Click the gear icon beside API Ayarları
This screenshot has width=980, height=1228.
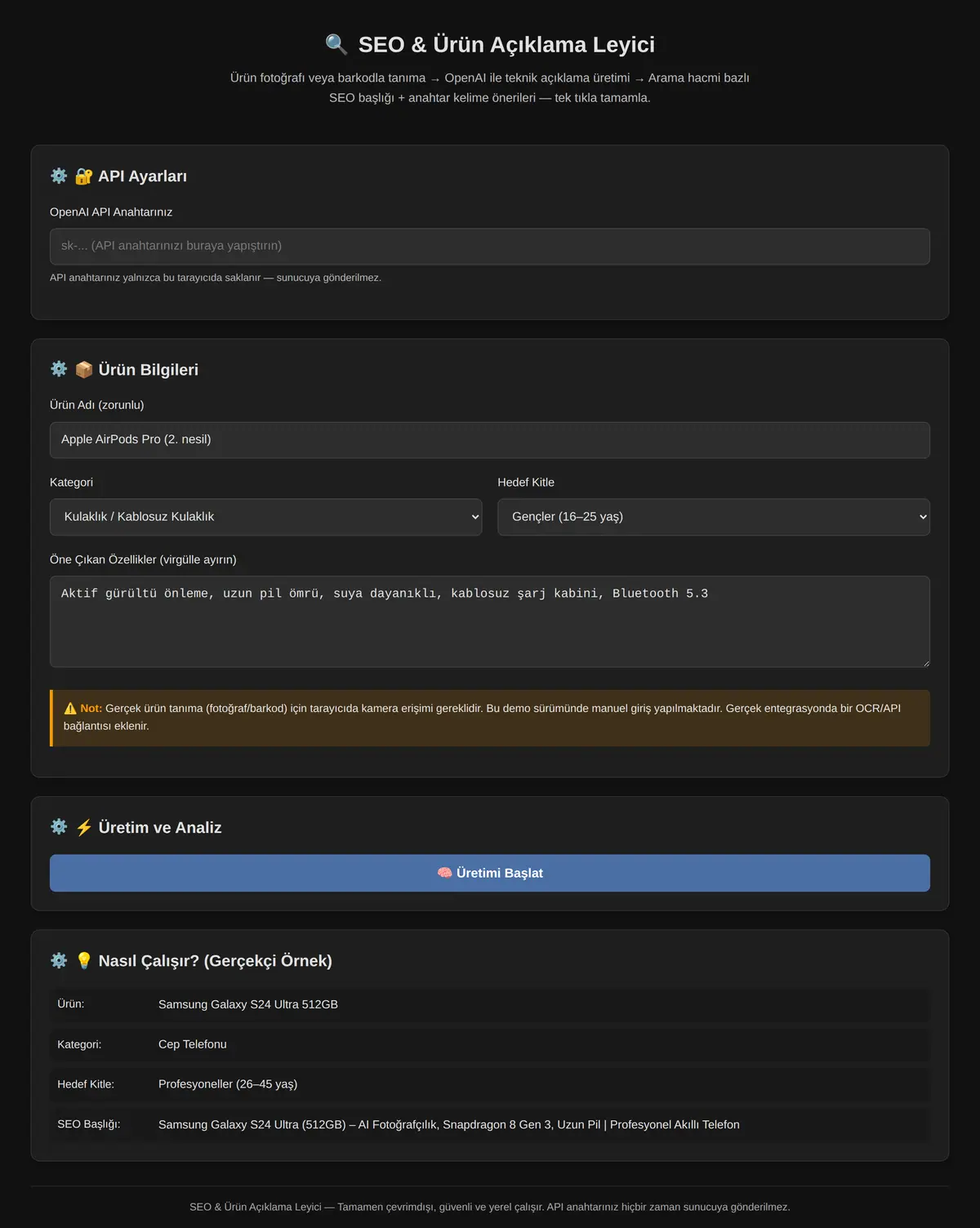59,176
